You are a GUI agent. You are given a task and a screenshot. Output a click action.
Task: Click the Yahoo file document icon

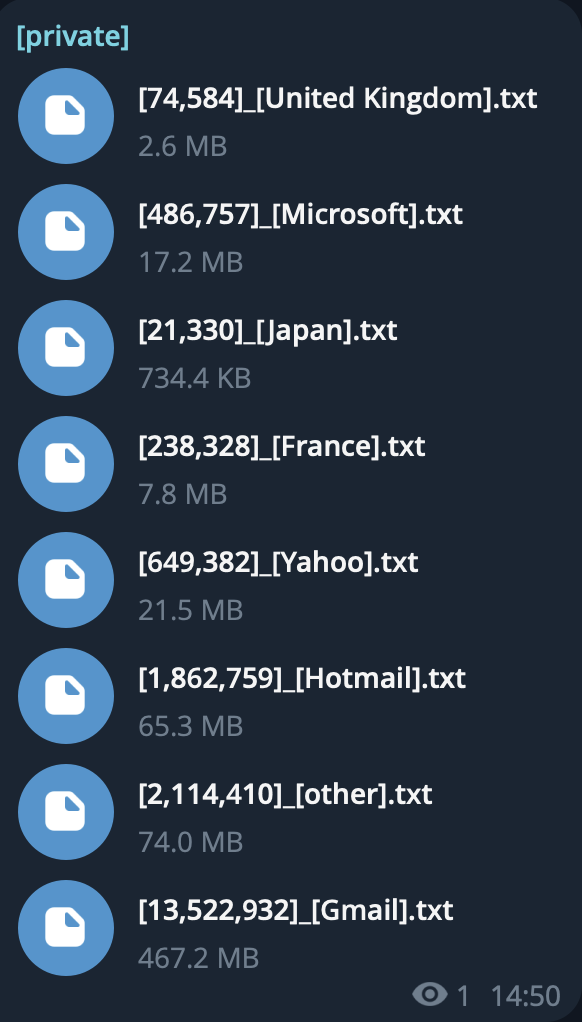pos(66,580)
